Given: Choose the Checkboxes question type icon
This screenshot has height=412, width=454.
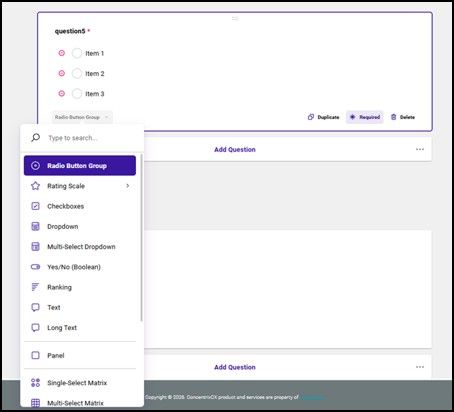Looking at the screenshot, I should tap(35, 206).
